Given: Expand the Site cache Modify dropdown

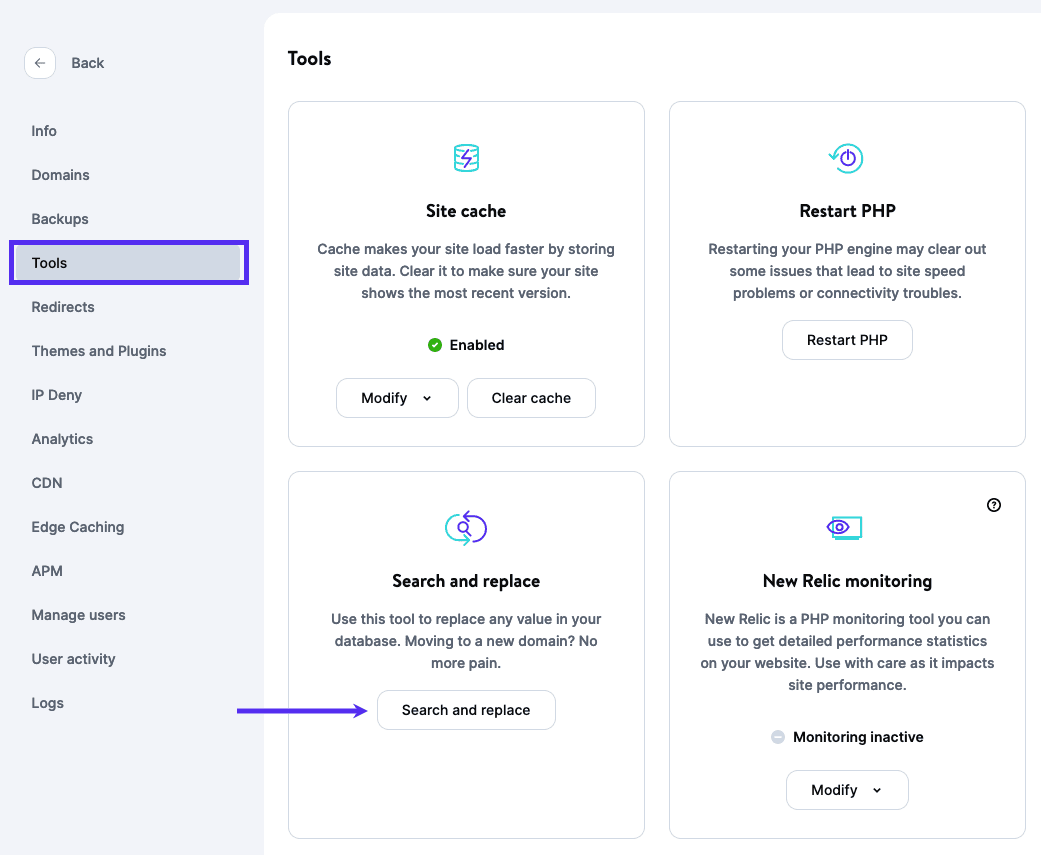Looking at the screenshot, I should [397, 398].
